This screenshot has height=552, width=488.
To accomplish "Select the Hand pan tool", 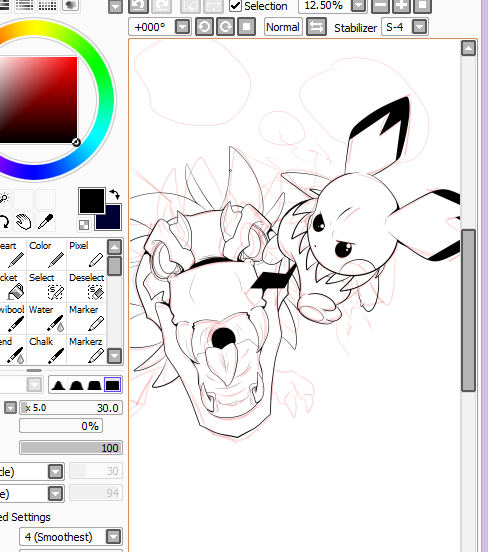I will coord(24,221).
